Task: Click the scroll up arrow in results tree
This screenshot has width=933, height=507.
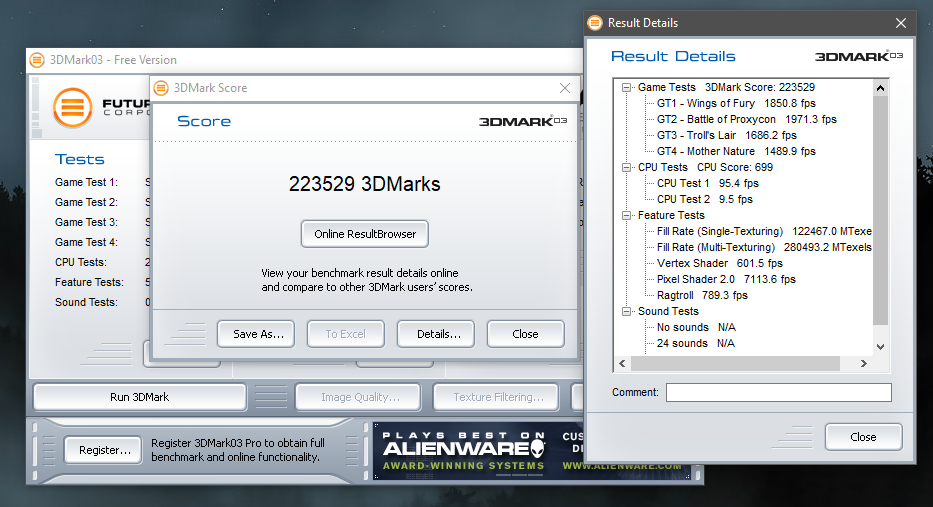Action: pyautogui.click(x=881, y=88)
